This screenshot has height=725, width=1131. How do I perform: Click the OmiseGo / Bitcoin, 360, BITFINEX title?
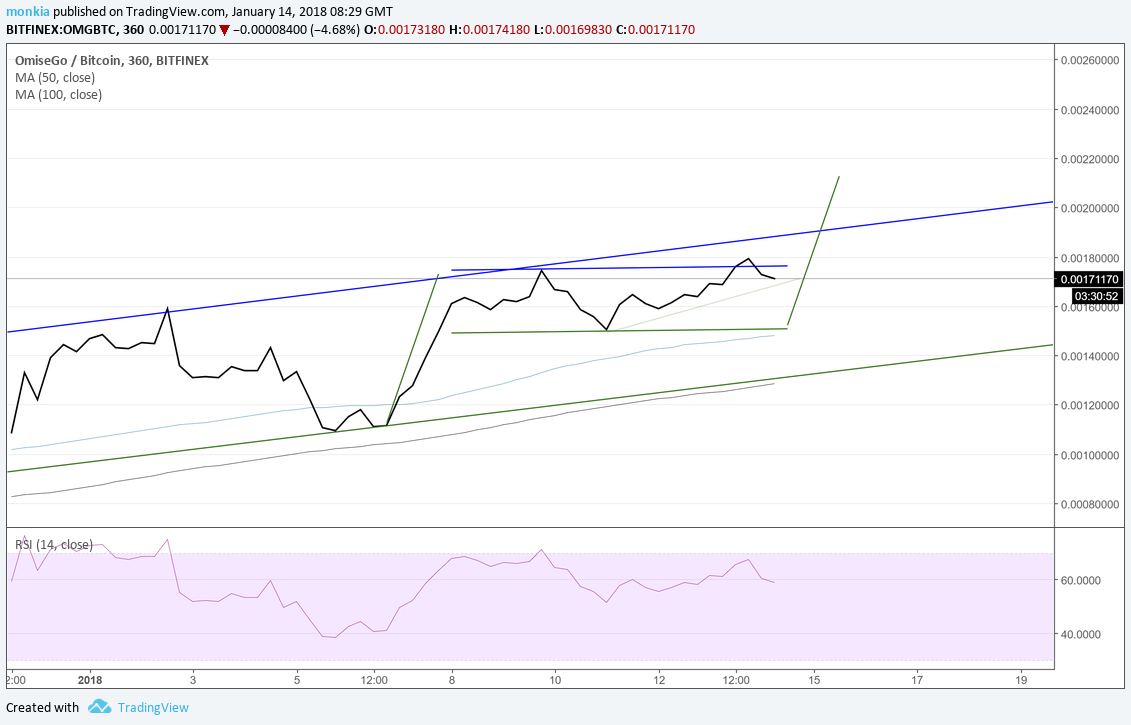pos(112,61)
